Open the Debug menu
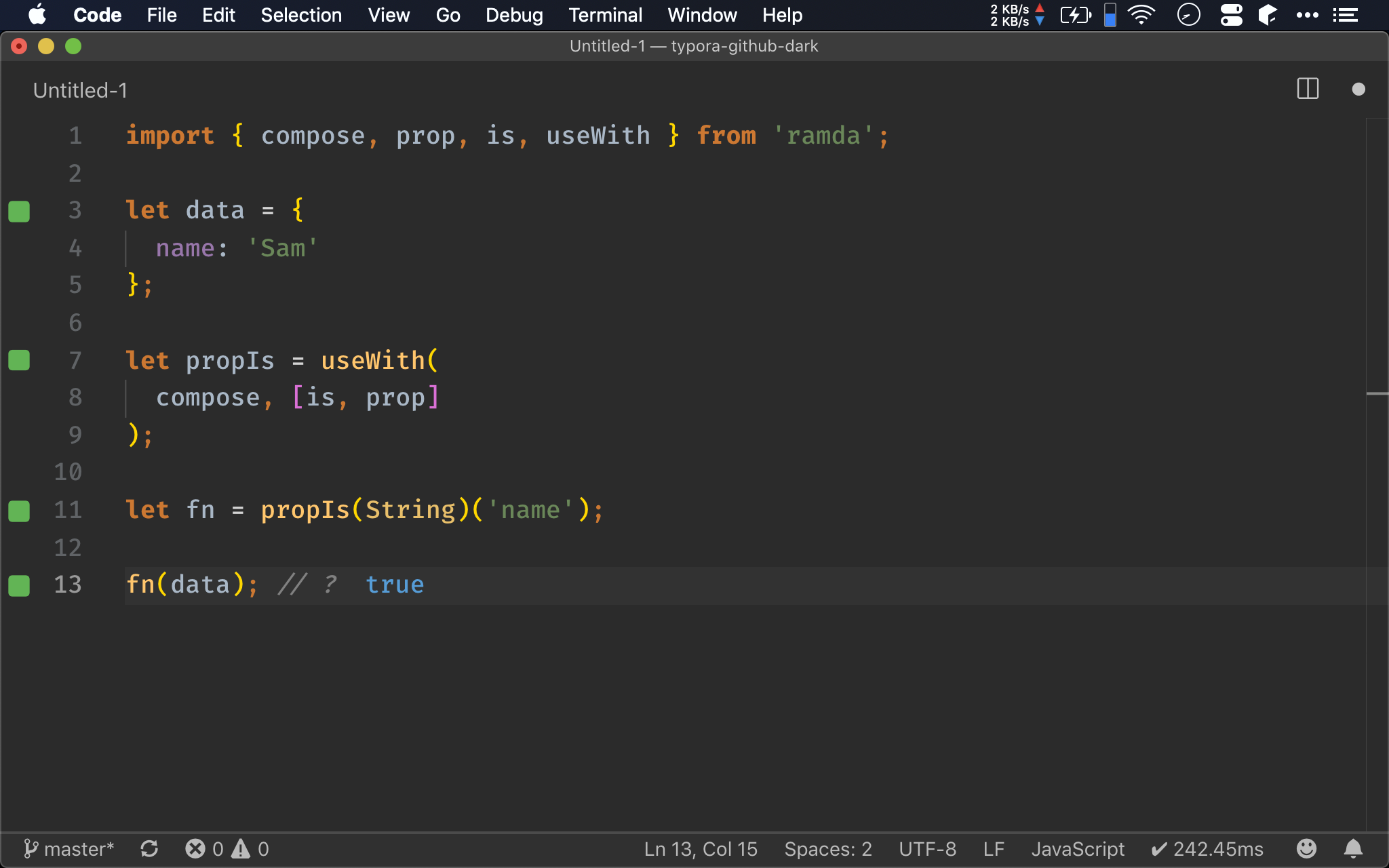 (x=514, y=15)
